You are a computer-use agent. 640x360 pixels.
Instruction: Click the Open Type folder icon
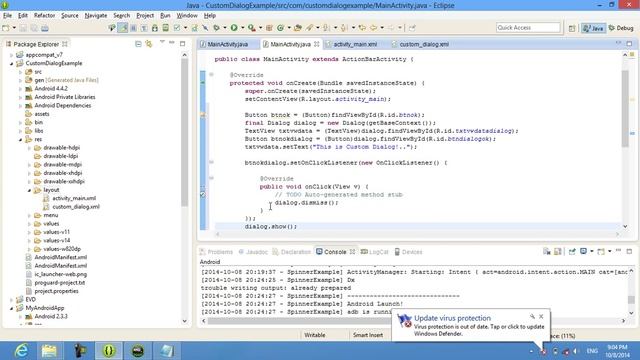coord(298,28)
